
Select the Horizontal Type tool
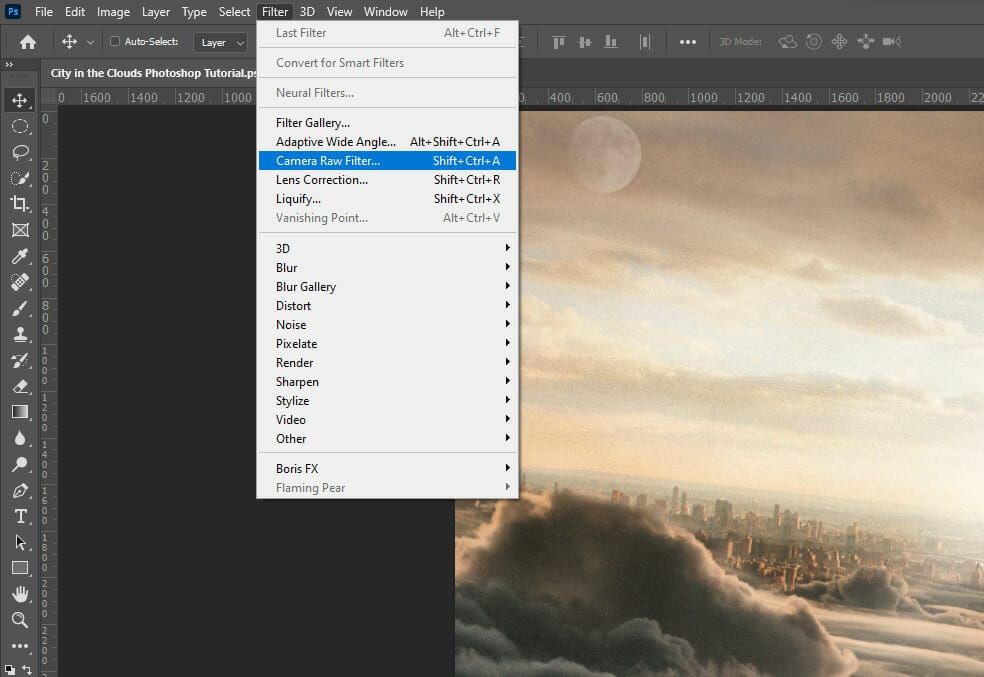pyautogui.click(x=19, y=516)
